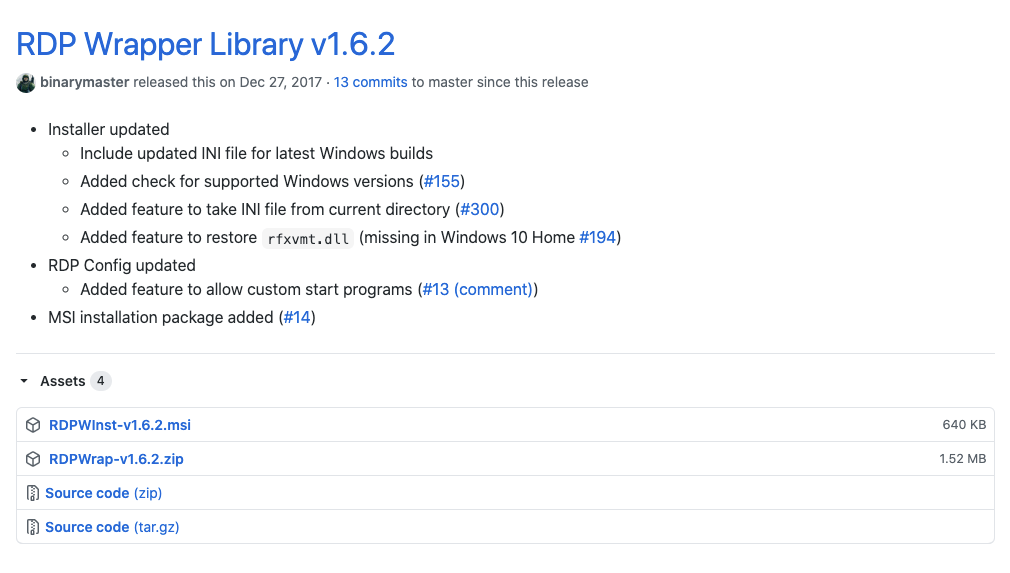Image resolution: width=1010 pixels, height=573 pixels.
Task: Open binarymaster's profile link
Action: (x=85, y=82)
